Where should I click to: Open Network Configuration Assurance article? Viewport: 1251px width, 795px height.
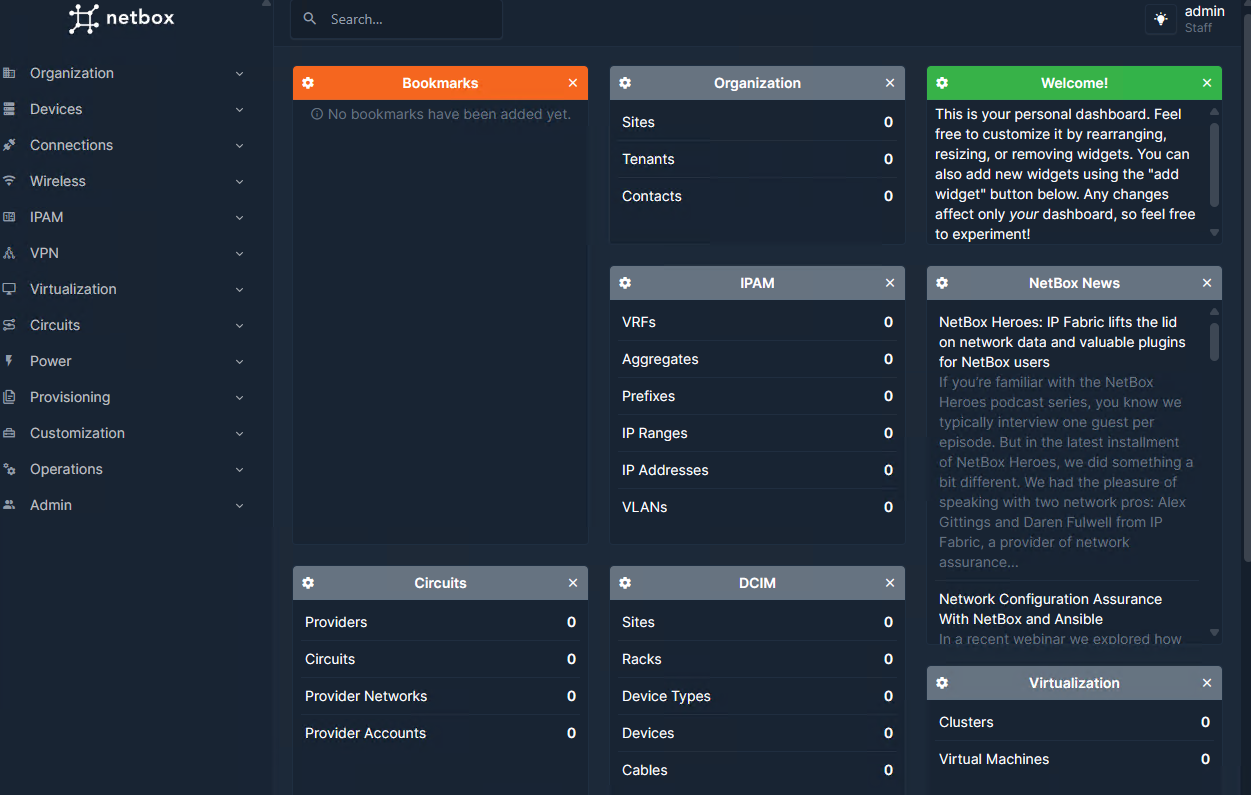[x=1050, y=609]
